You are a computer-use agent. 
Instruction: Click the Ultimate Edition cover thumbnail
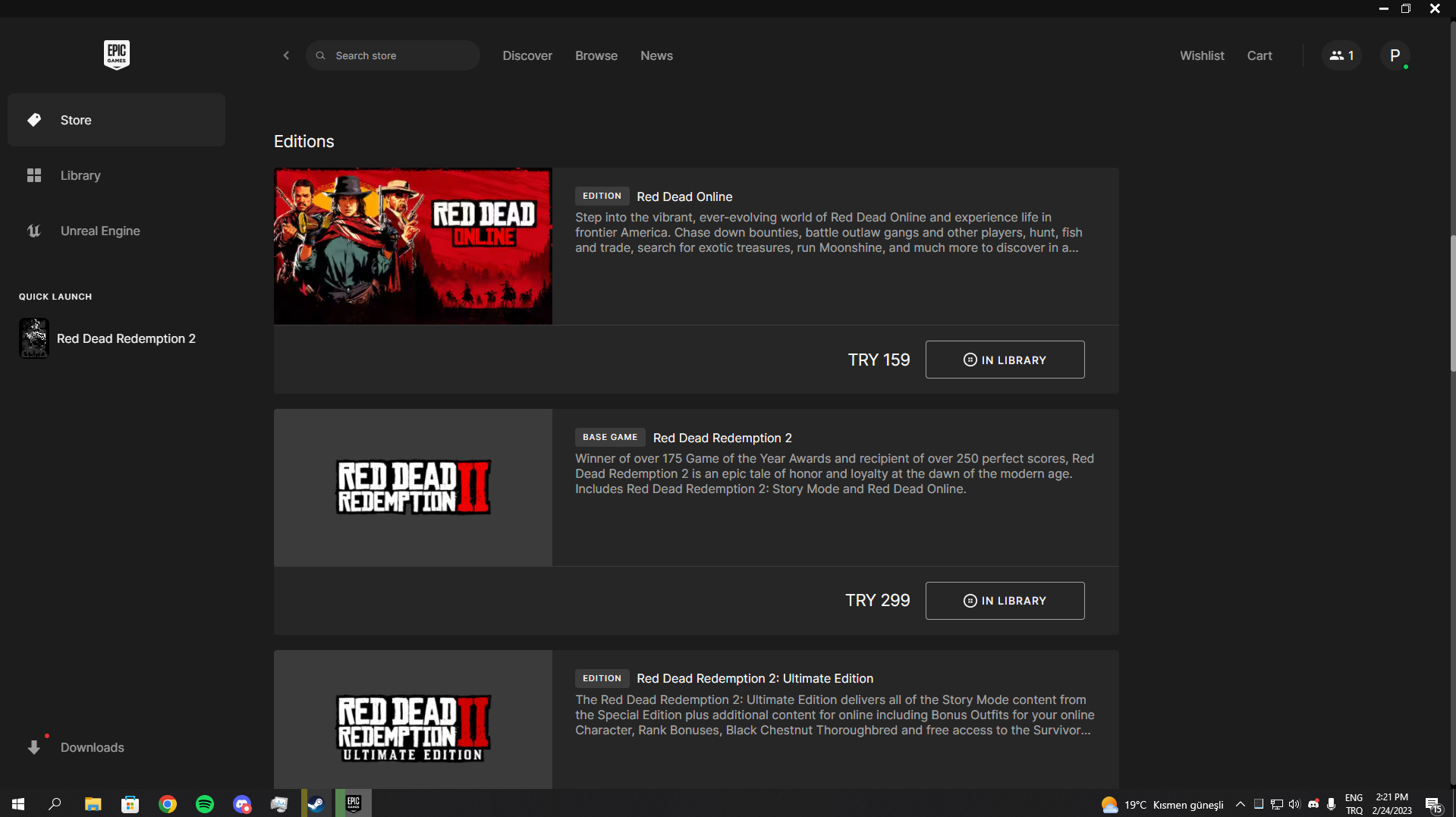pyautogui.click(x=413, y=719)
